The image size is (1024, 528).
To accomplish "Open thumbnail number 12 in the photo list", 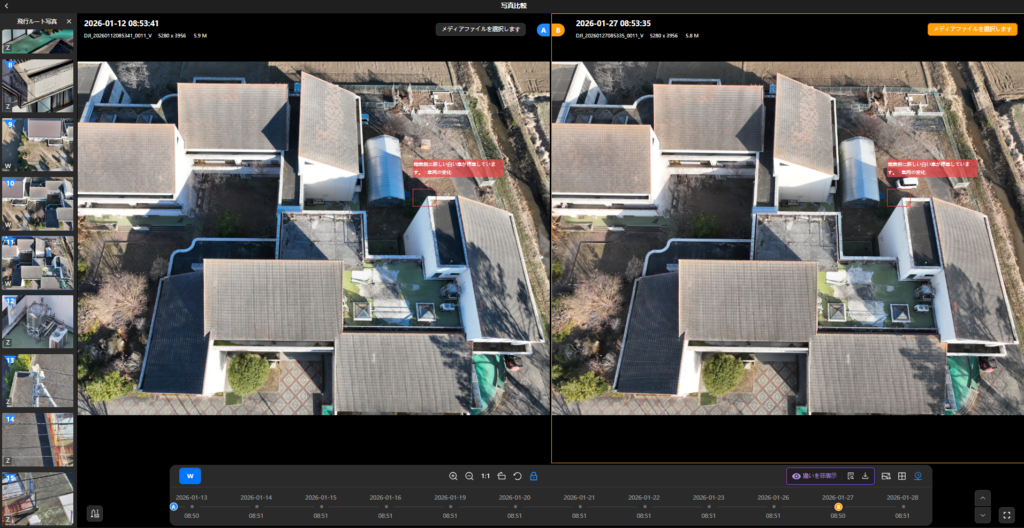I will [x=37, y=320].
